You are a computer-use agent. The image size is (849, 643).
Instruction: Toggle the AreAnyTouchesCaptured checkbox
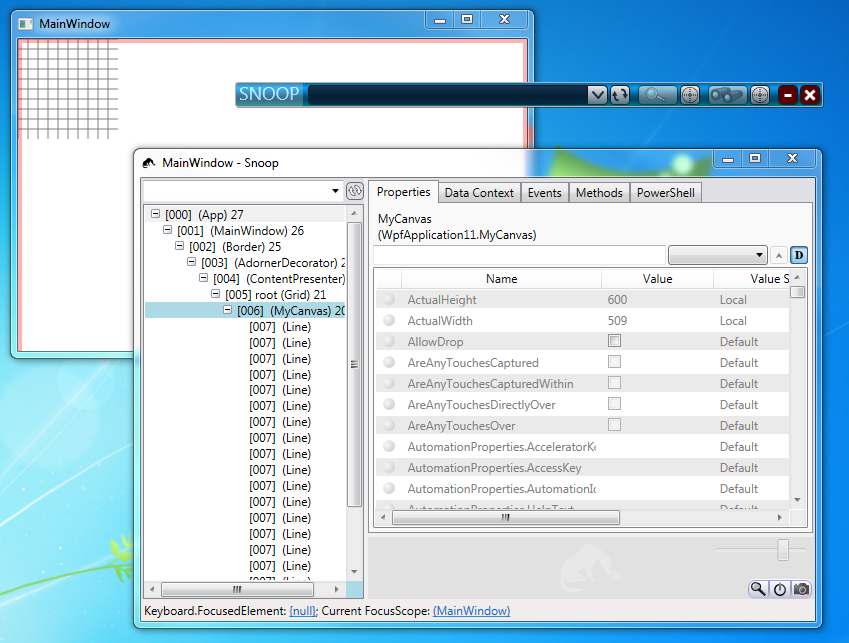tap(614, 362)
